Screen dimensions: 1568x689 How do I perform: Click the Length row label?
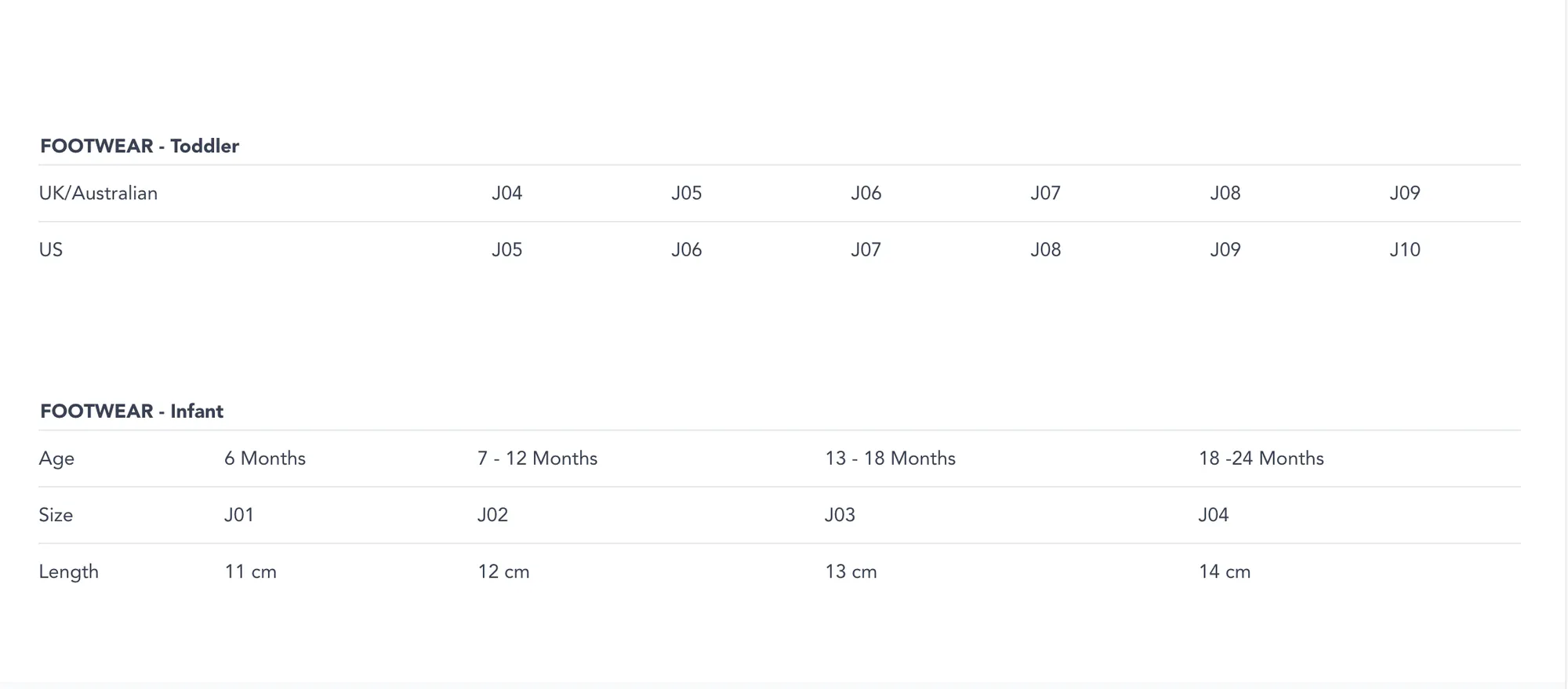click(x=69, y=572)
